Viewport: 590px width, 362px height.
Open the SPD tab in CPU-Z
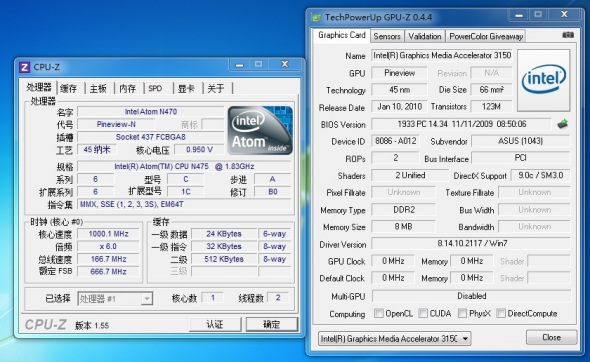click(x=155, y=88)
